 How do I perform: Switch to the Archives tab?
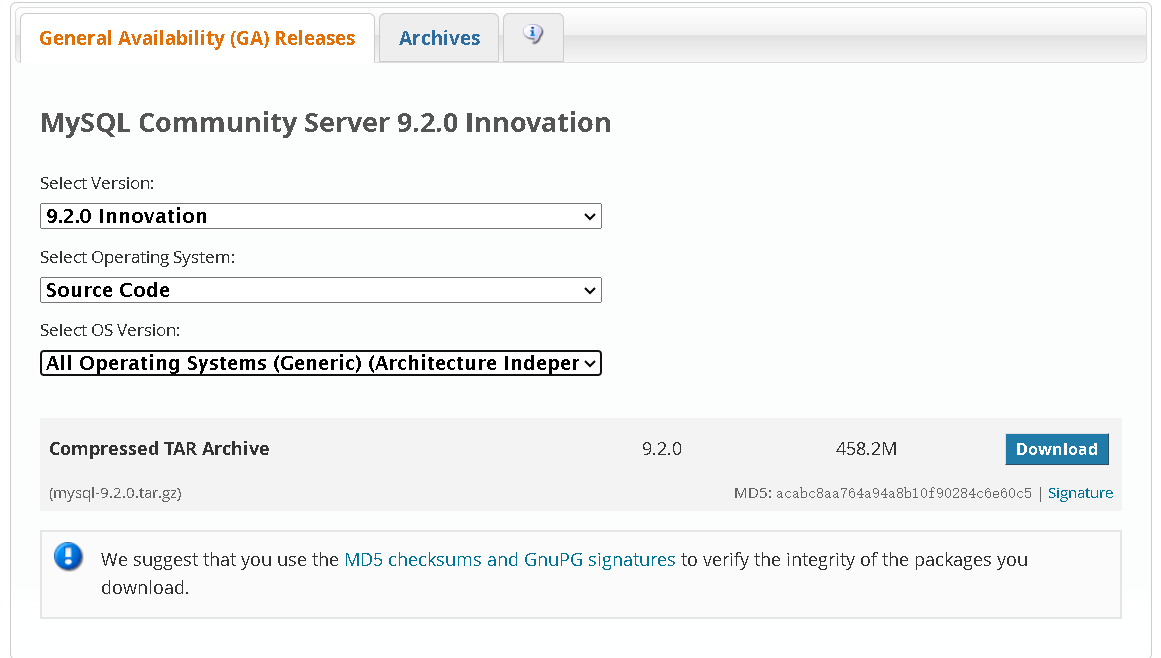click(x=439, y=38)
